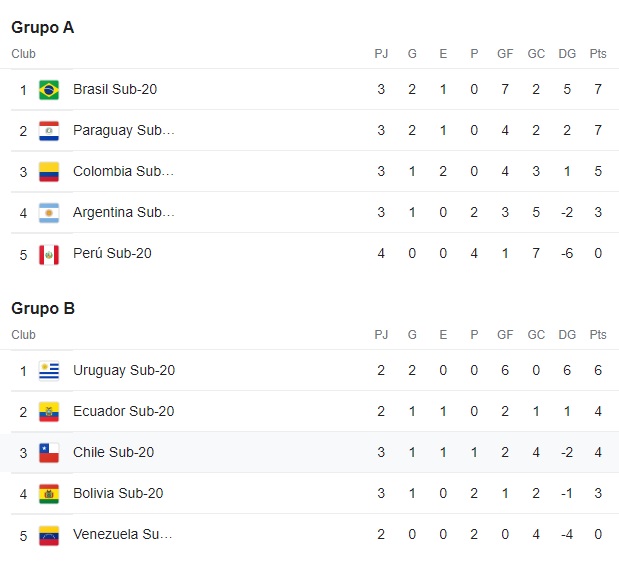Click the Pts column header in Grupo A
The width and height of the screenshot is (619, 578).
[598, 54]
